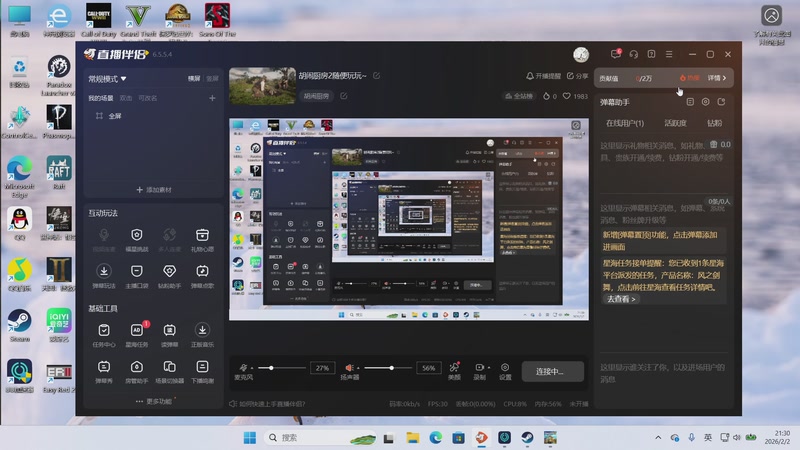Click 开播提醒 stream reminder button

click(543, 76)
